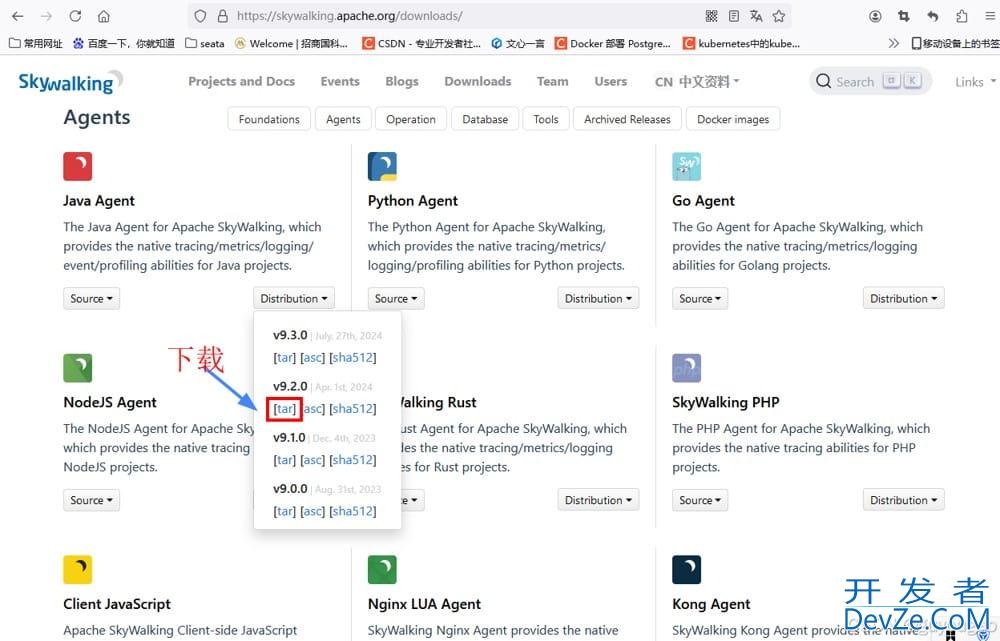The image size is (1000, 641).
Task: Jump to the Foundations section
Action: (269, 119)
